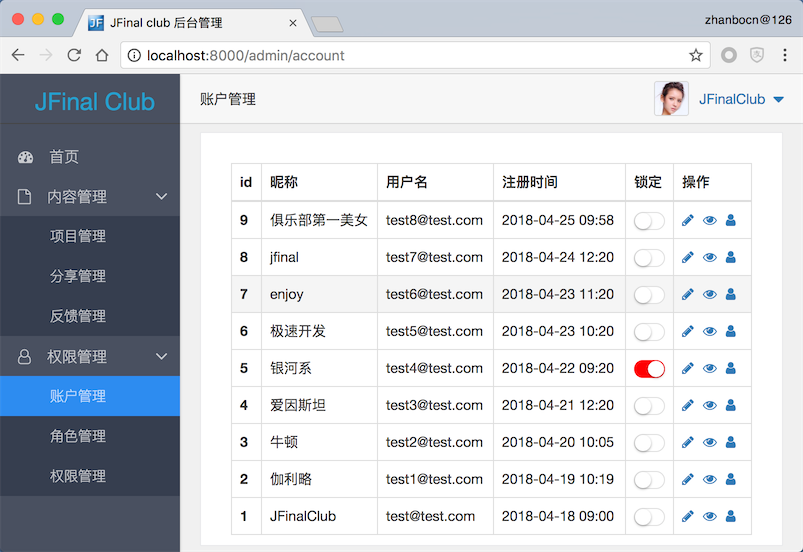Toggle lock switch for jfinal account
This screenshot has width=803, height=552.
tap(649, 258)
